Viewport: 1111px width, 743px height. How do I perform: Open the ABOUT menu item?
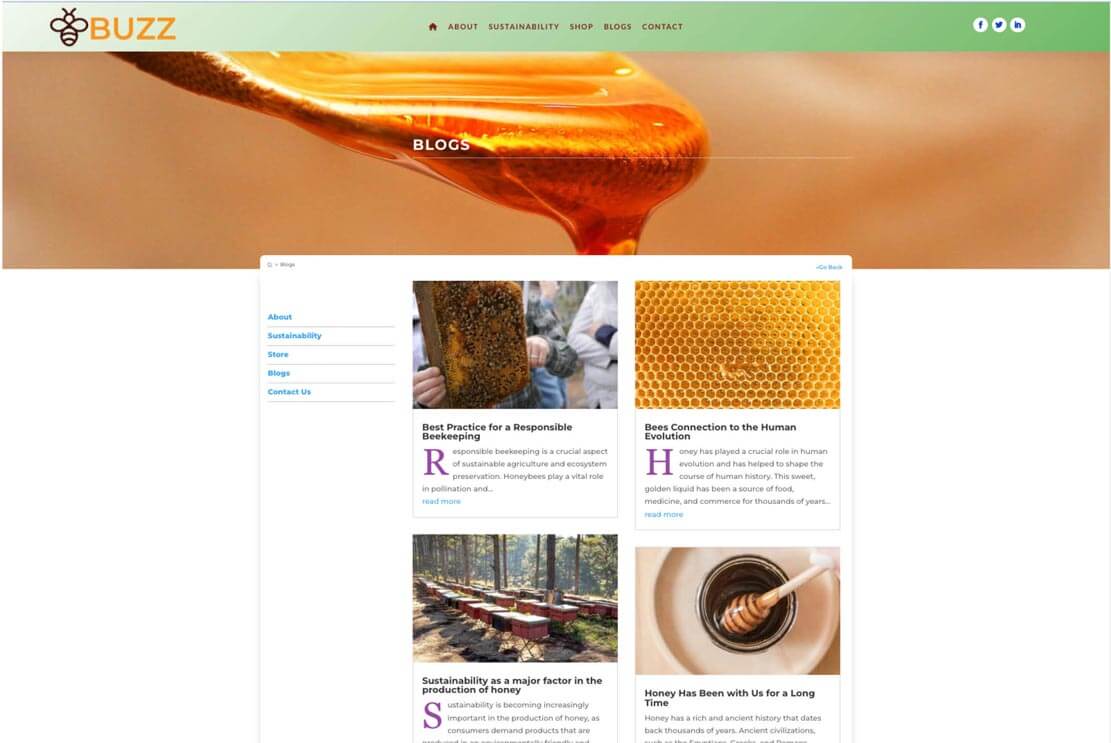tap(463, 27)
